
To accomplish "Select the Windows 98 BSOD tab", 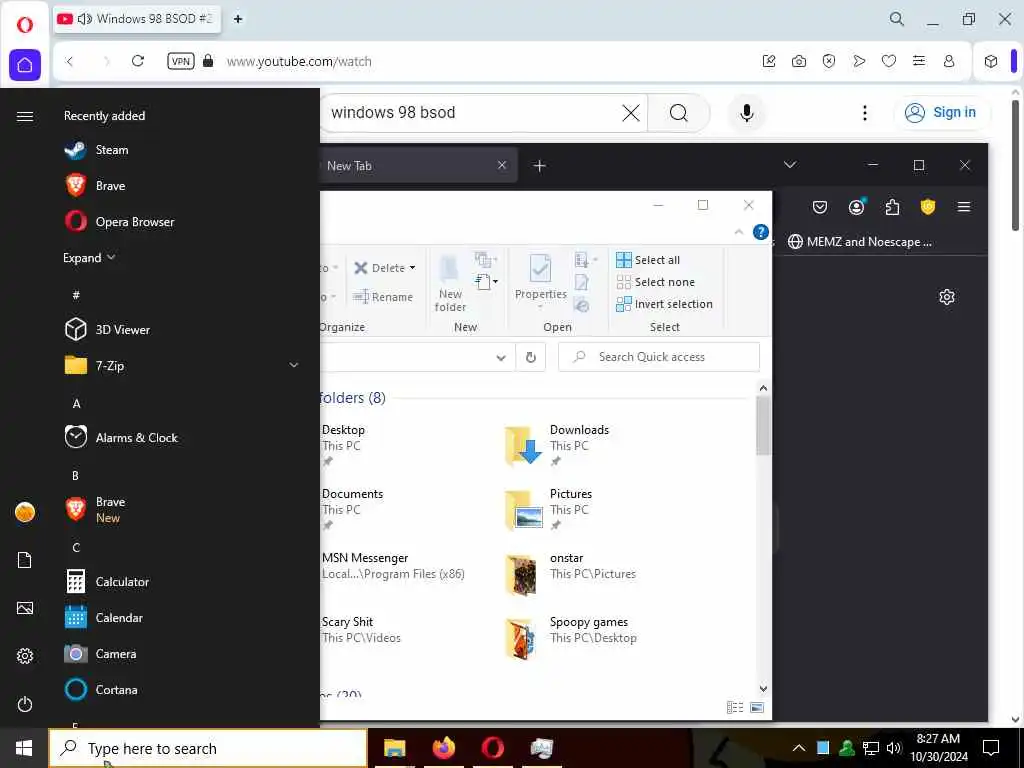I will coord(137,19).
